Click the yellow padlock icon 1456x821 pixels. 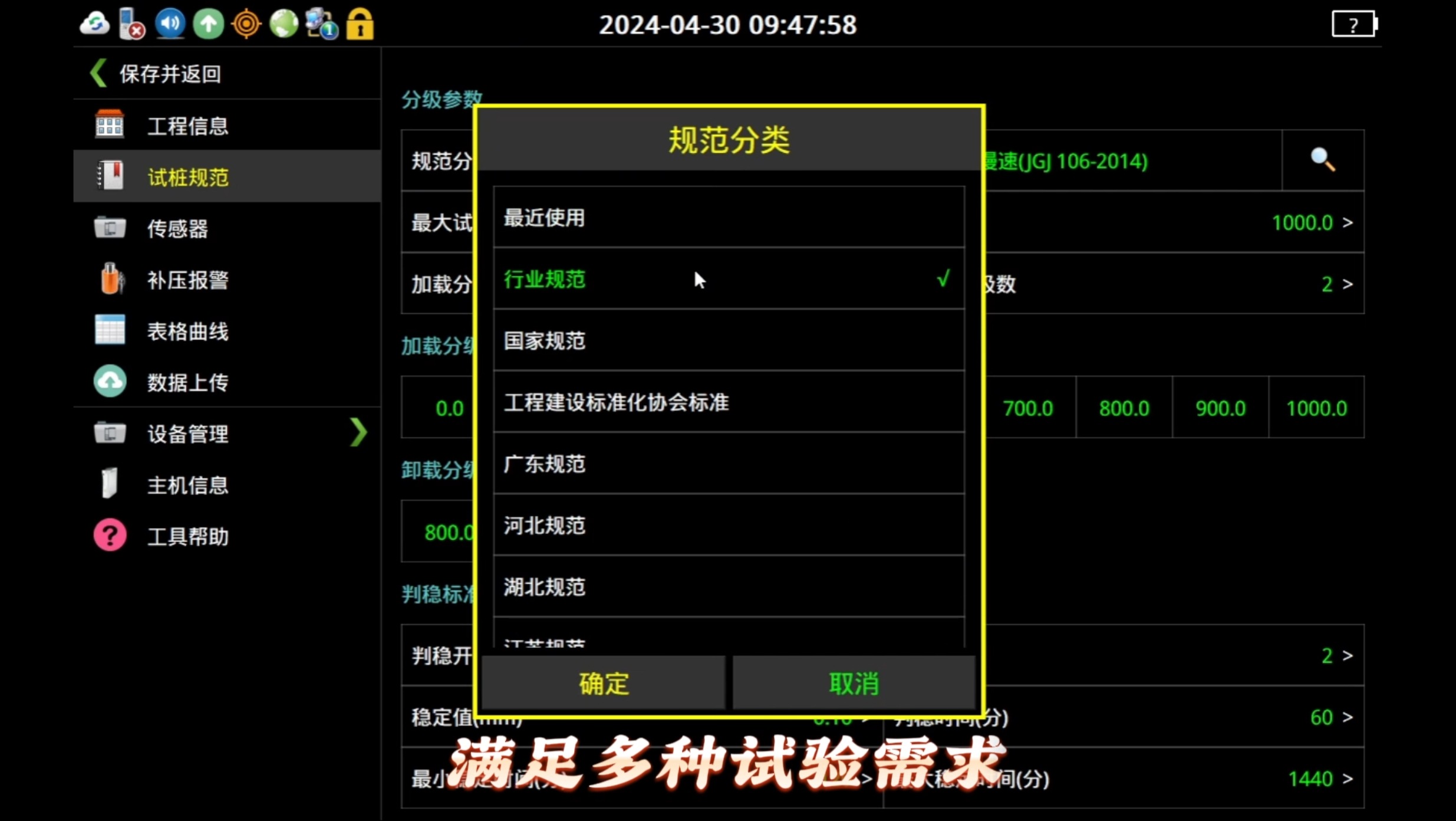pyautogui.click(x=360, y=25)
